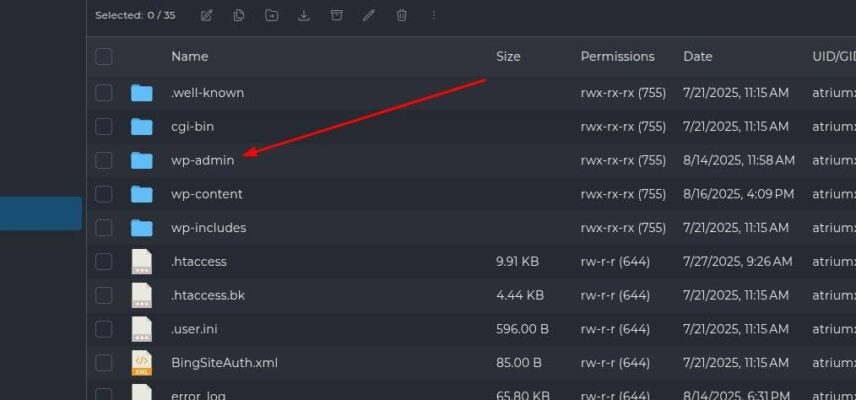This screenshot has width=856, height=400.
Task: Open the wp-includes folder name
Action: [209, 228]
